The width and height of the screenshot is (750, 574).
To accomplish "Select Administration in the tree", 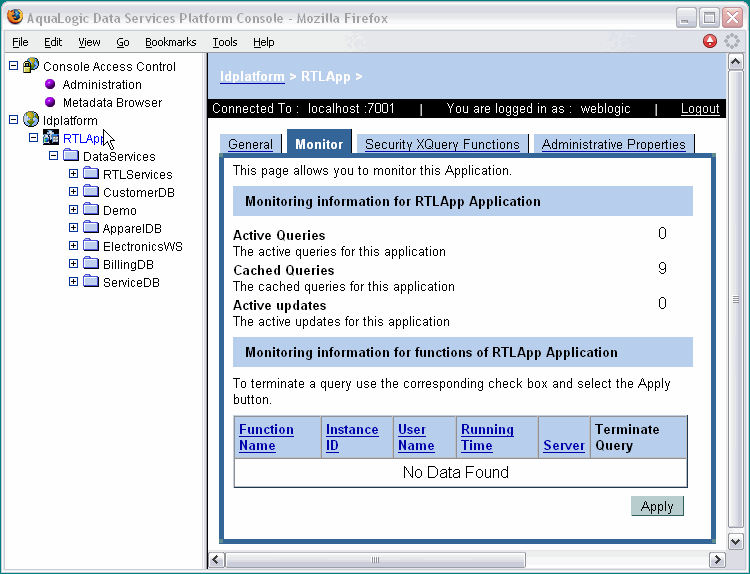I will tap(102, 85).
